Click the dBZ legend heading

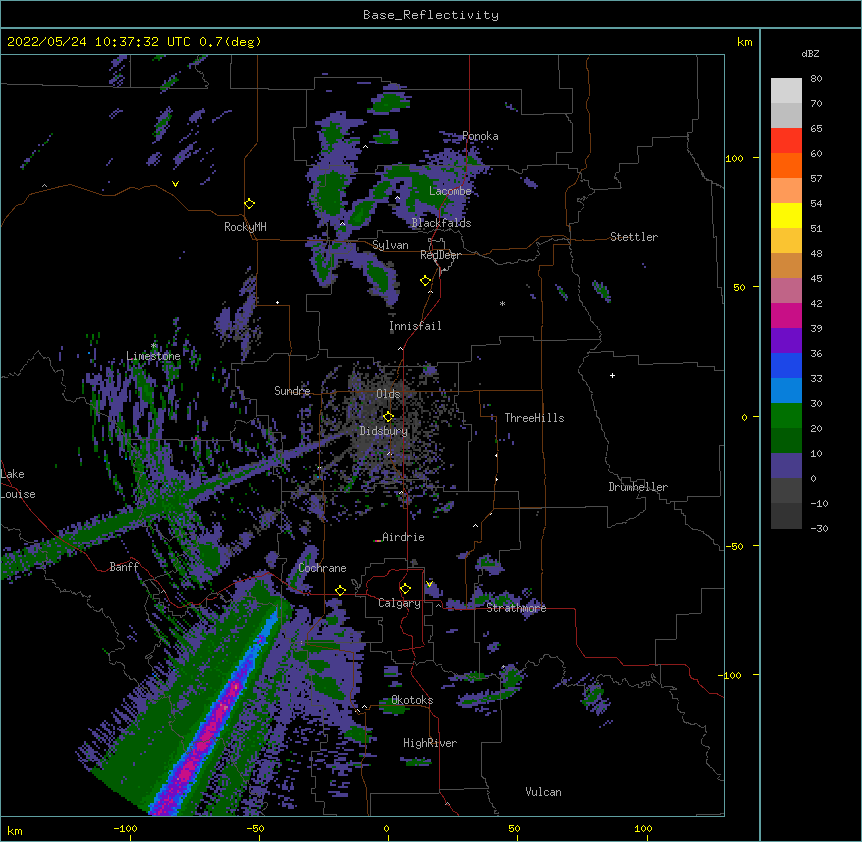pos(810,53)
